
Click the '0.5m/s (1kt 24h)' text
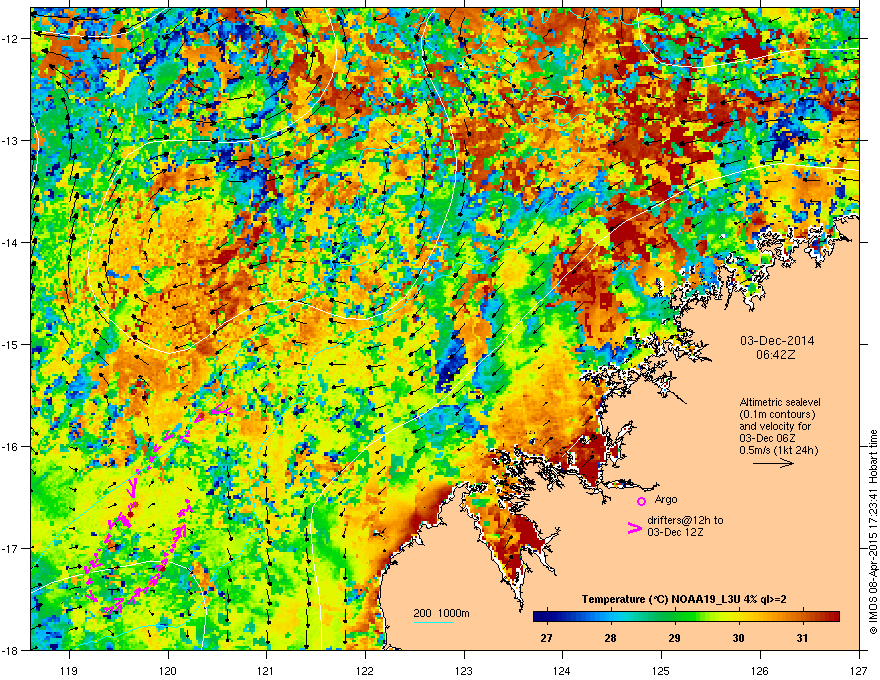click(x=779, y=450)
